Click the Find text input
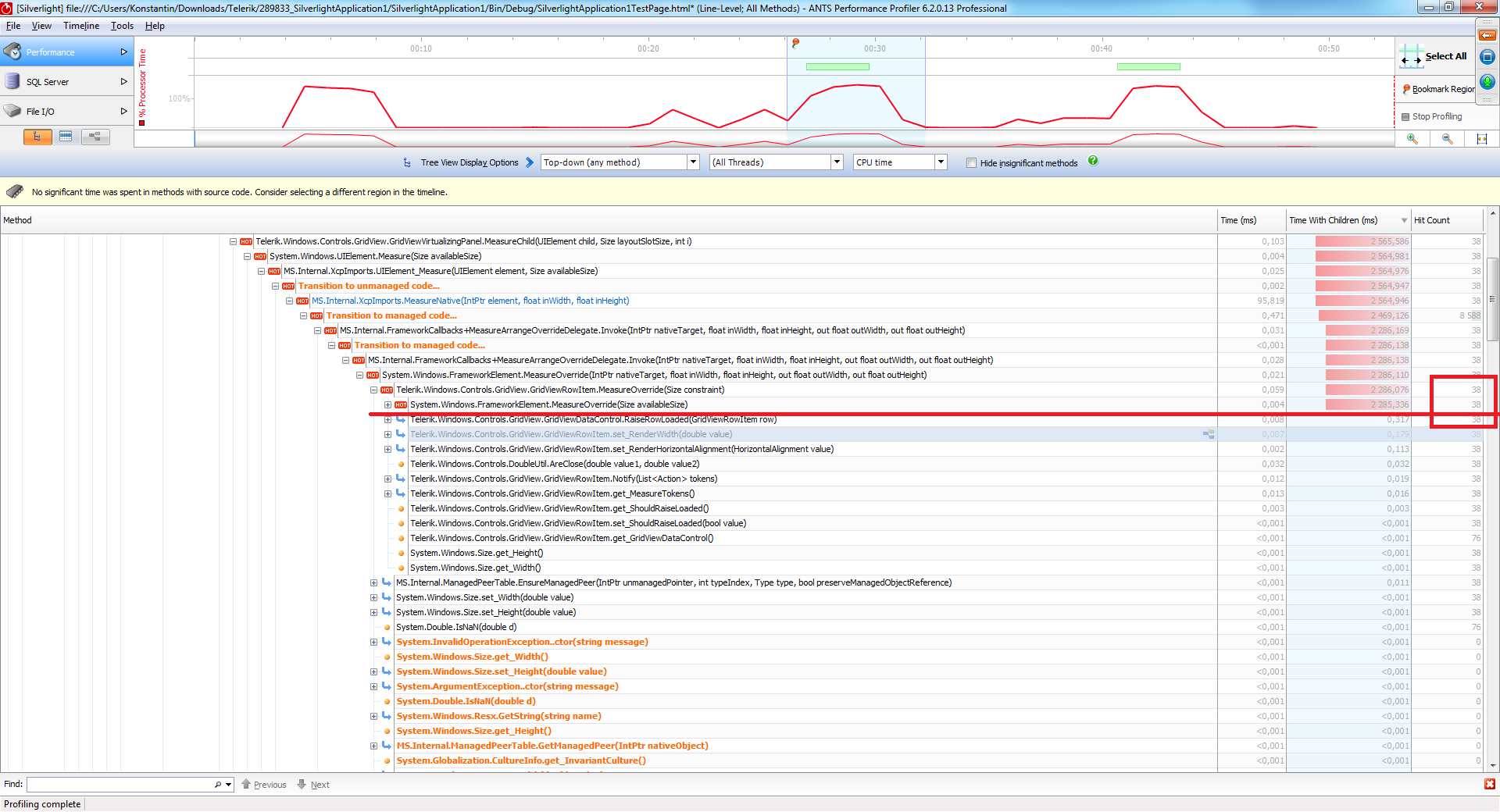Image resolution: width=1500 pixels, height=812 pixels. tap(120, 785)
